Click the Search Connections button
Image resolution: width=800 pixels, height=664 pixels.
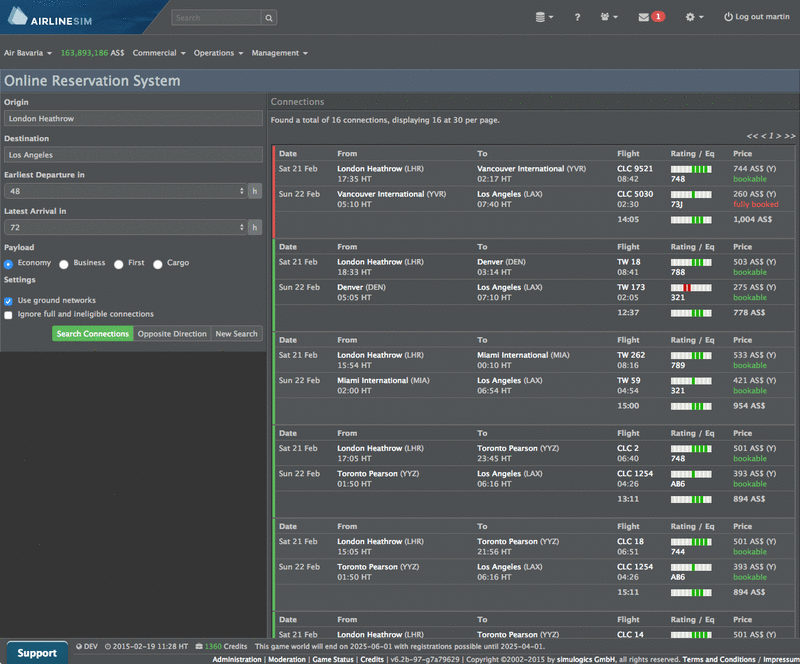point(91,334)
